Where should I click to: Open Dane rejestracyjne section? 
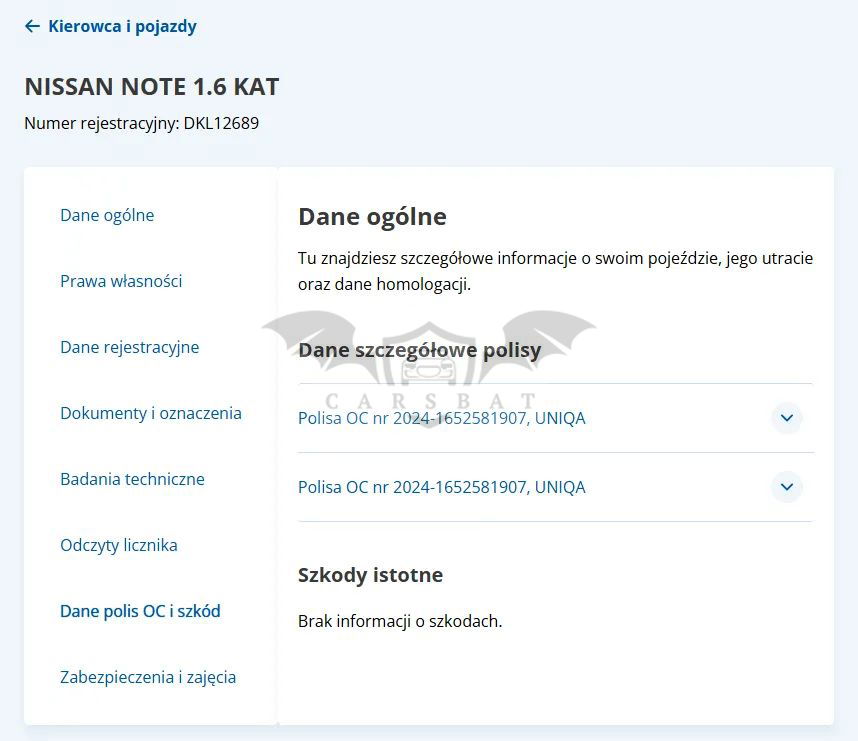129,347
